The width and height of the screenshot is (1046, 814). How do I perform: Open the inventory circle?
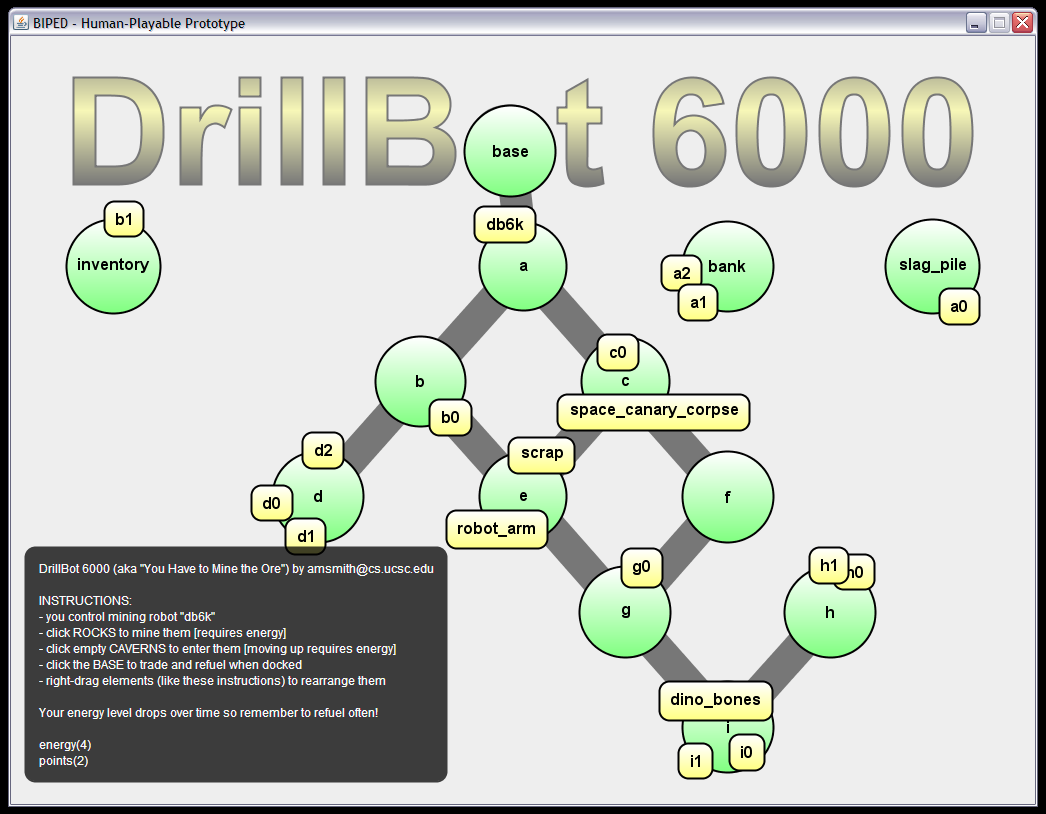112,265
